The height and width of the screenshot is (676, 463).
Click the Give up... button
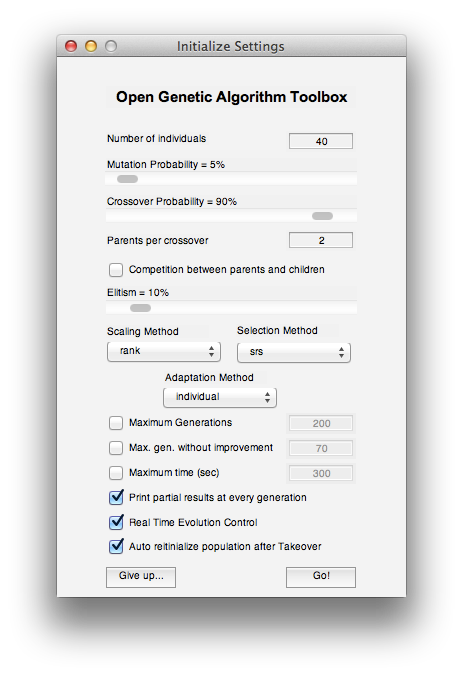141,577
